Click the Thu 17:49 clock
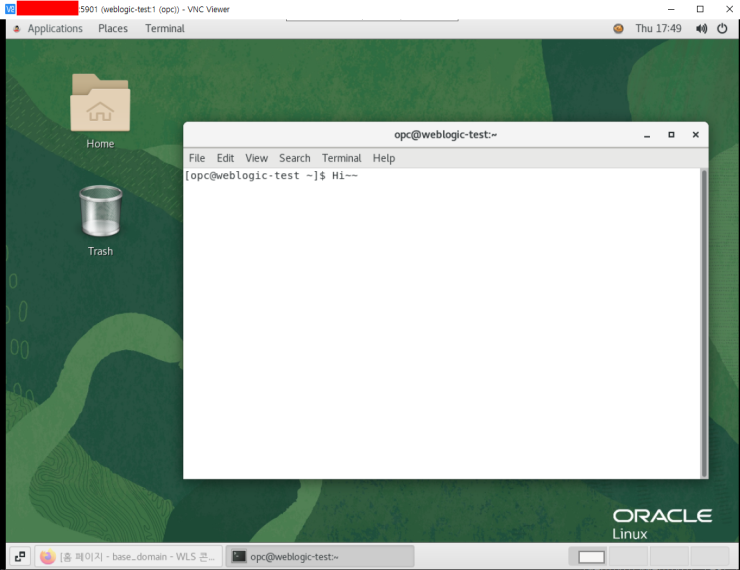Screen dimensions: 740x570 (x=658, y=29)
